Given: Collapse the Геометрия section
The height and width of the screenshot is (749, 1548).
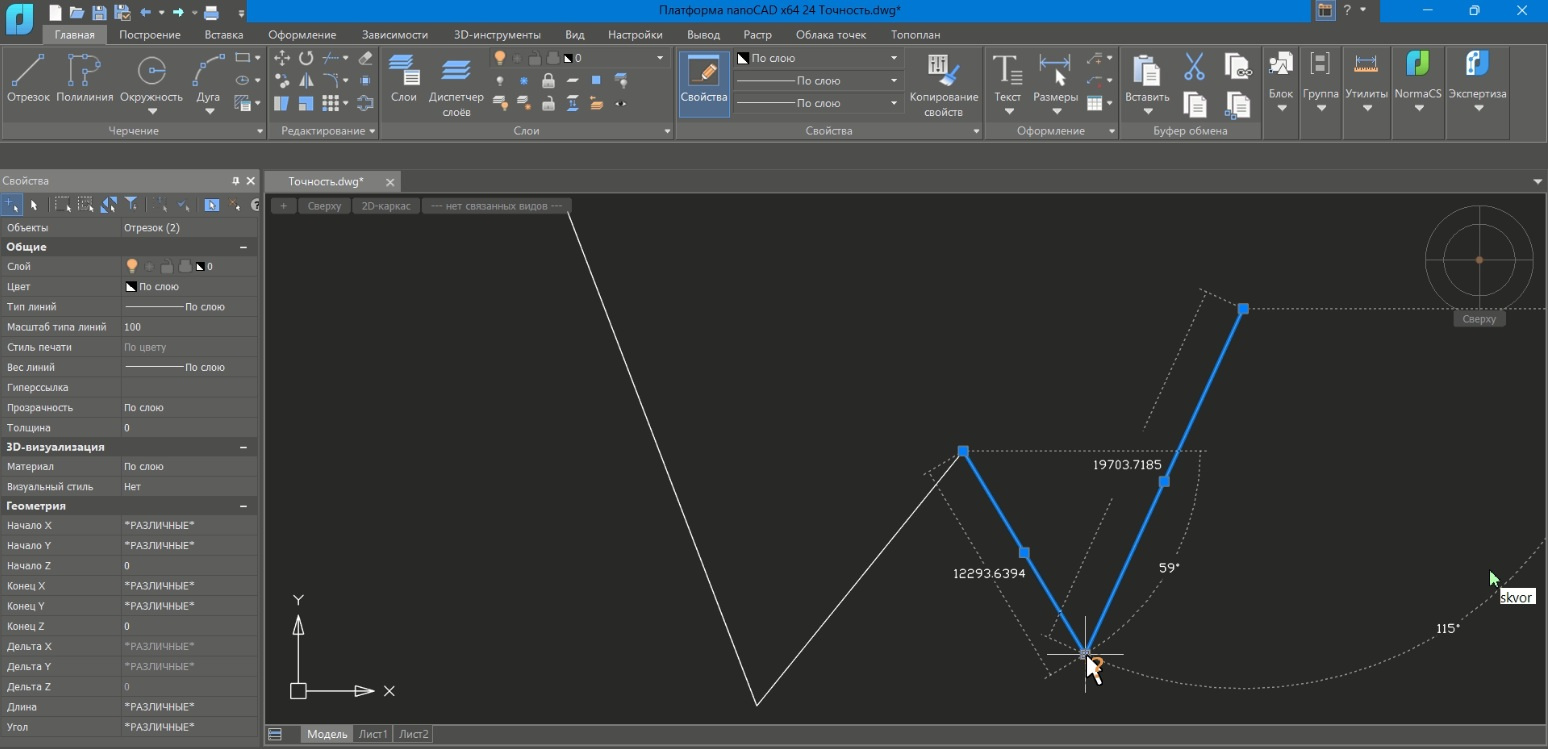Looking at the screenshot, I should [243, 506].
